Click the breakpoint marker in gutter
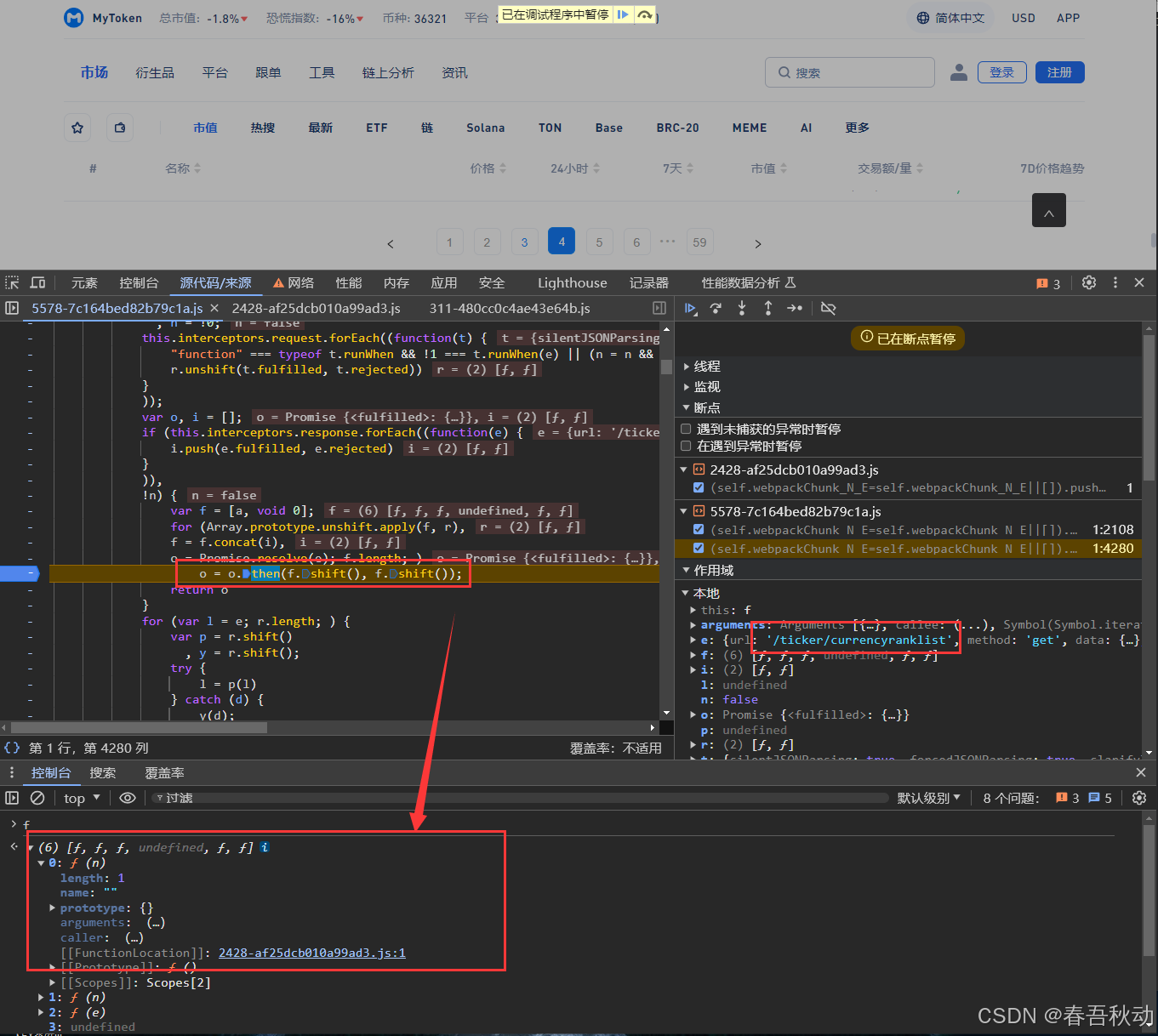Screen dimensions: 1158x1036 (19, 573)
